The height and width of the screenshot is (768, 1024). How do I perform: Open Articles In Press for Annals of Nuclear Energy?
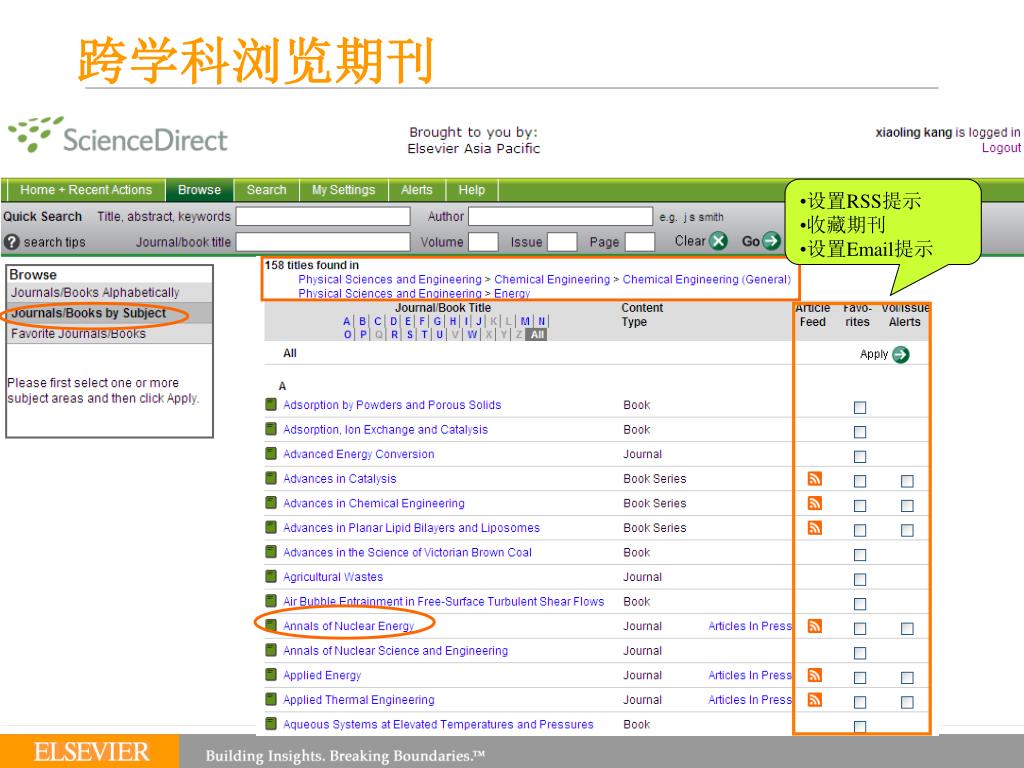coord(750,626)
